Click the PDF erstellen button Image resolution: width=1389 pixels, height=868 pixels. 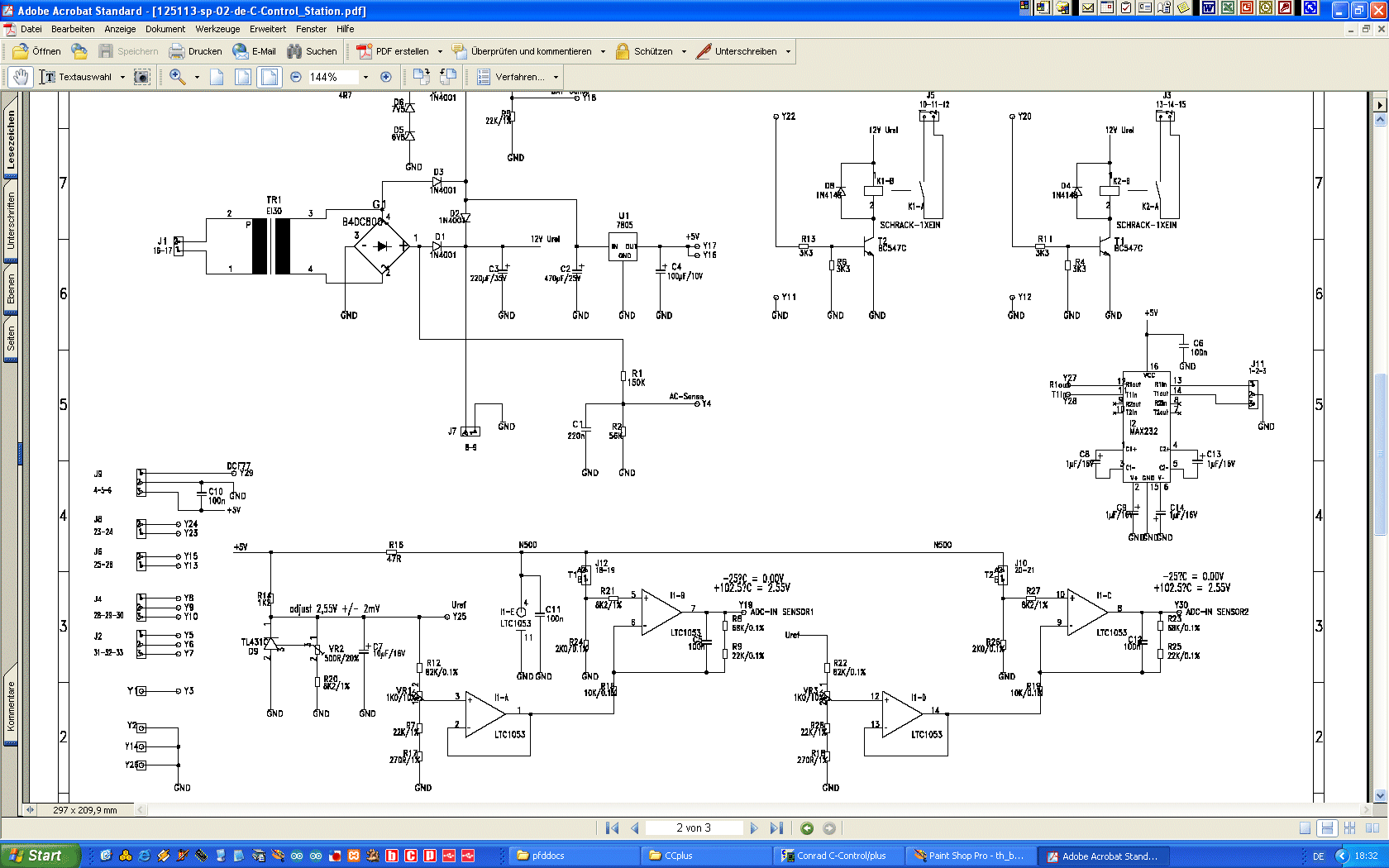pos(393,51)
